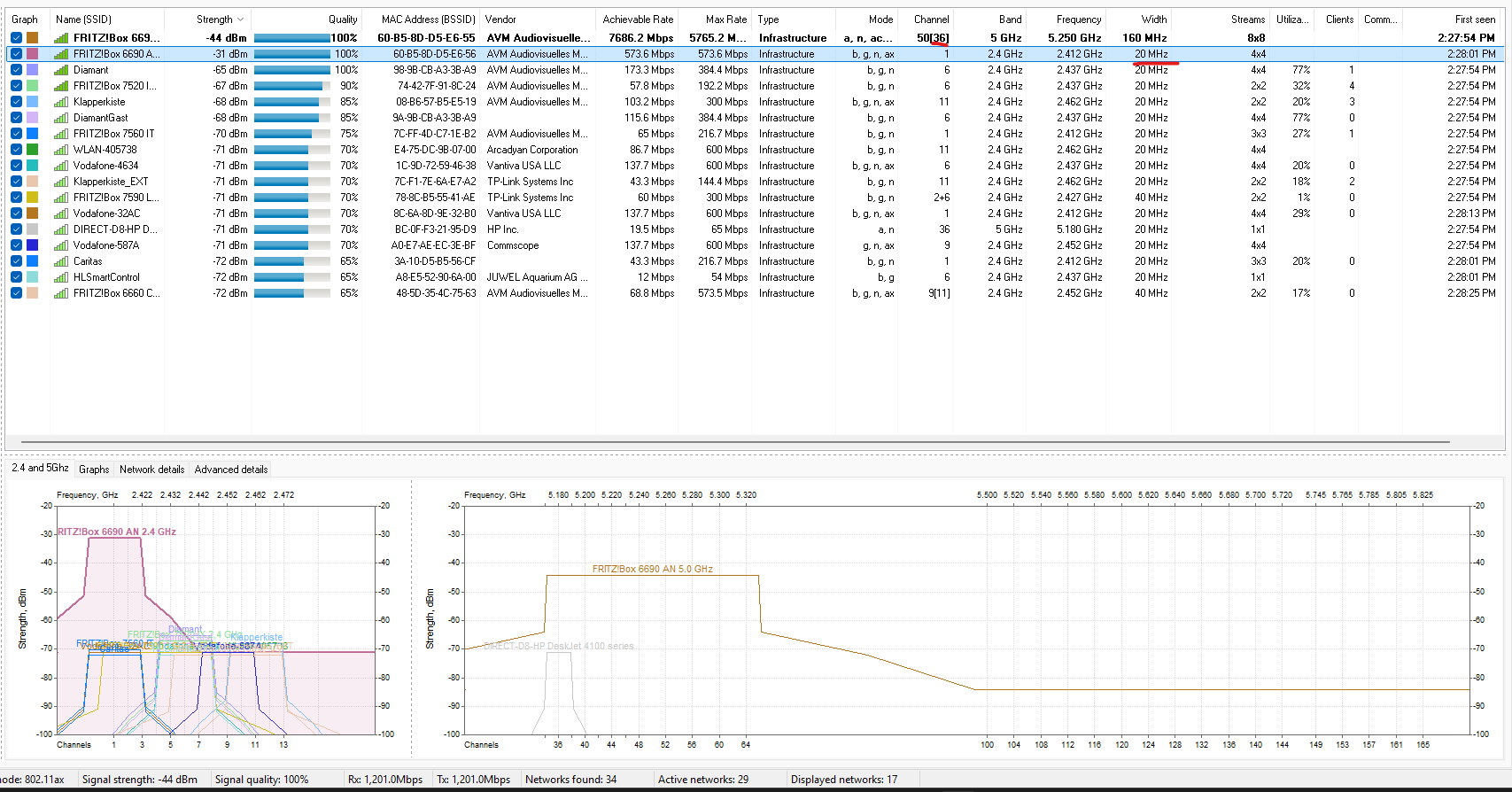1512x792 pixels.
Task: Uncheck the DiamantGast row checkbox
Action: [17, 118]
